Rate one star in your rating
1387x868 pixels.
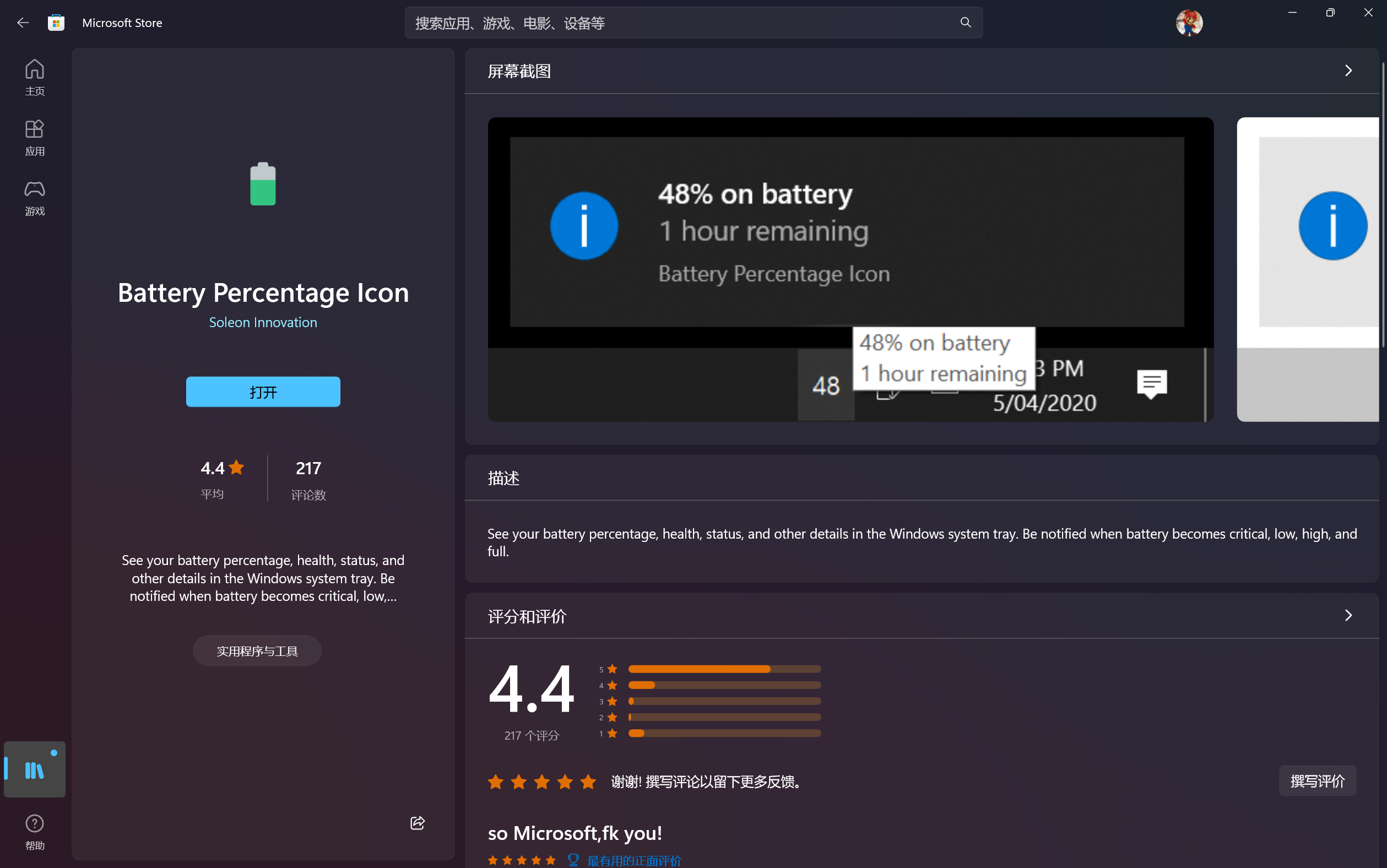point(495,782)
